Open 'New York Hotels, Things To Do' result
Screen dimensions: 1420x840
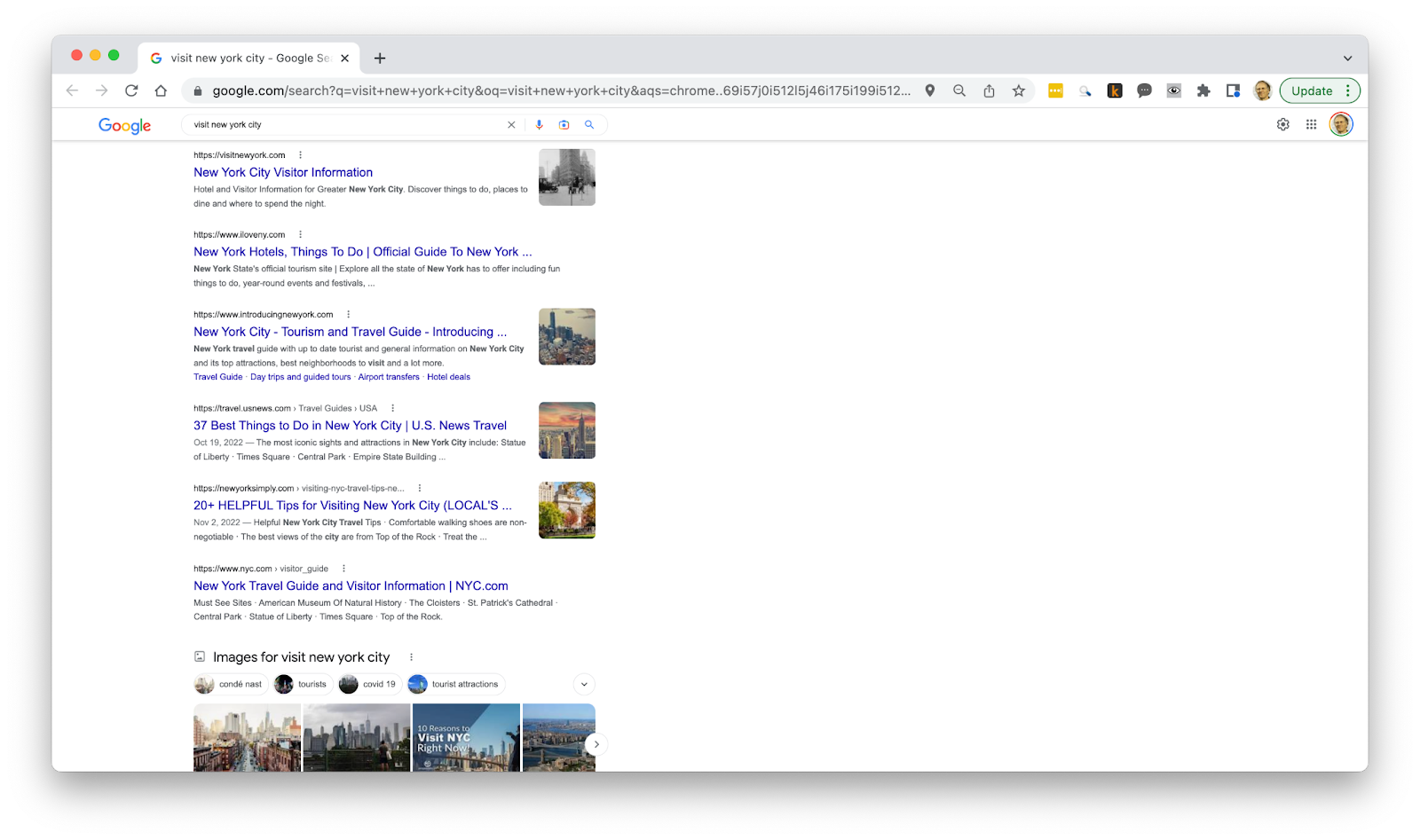click(363, 252)
